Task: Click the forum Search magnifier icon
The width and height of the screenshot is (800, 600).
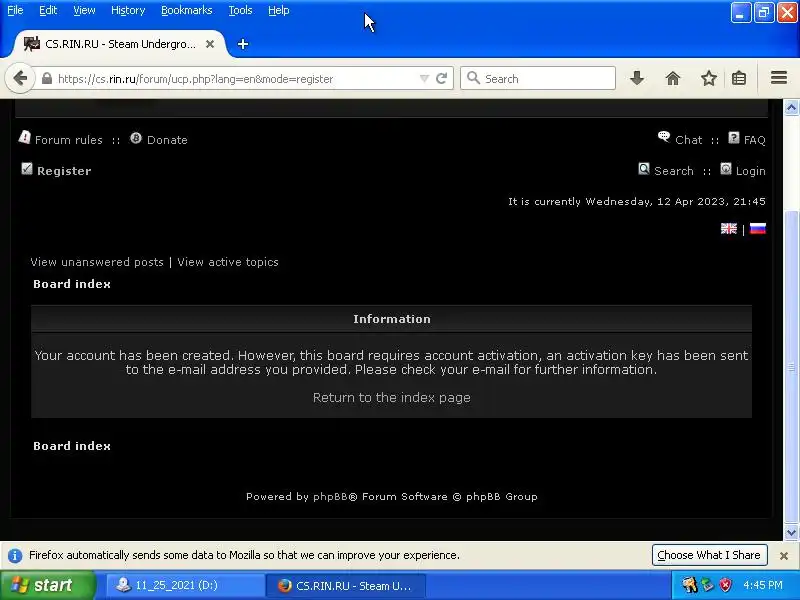Action: pyautogui.click(x=644, y=169)
